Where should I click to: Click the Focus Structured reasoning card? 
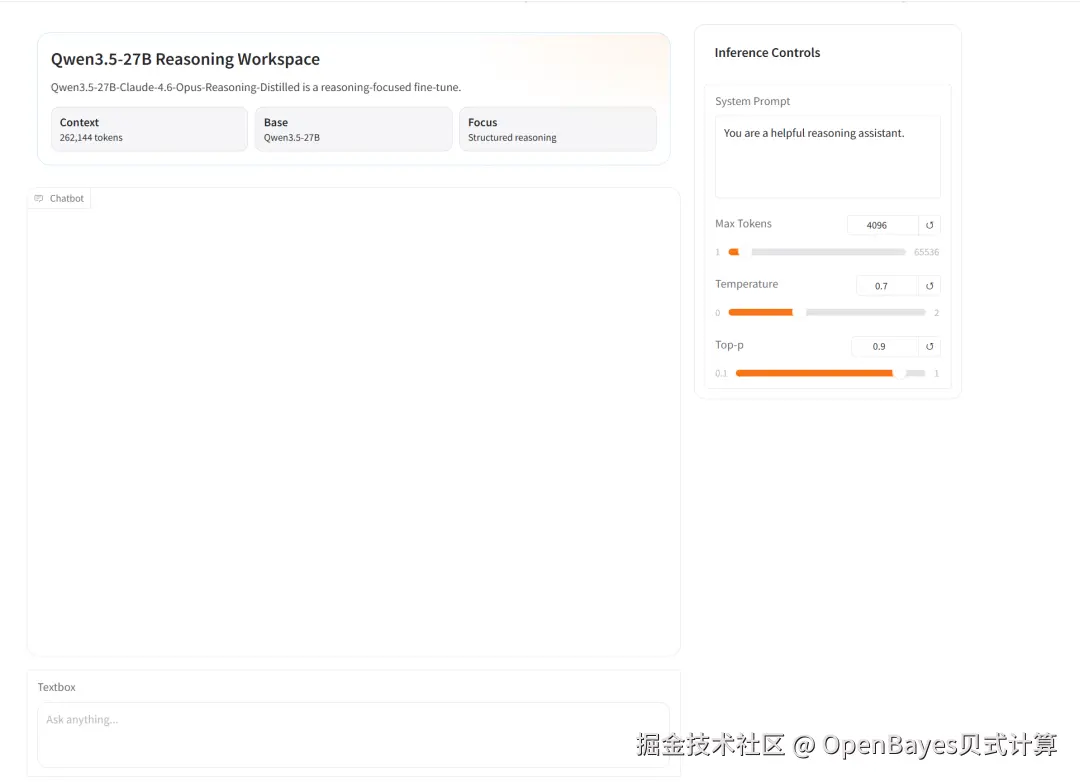coord(558,129)
